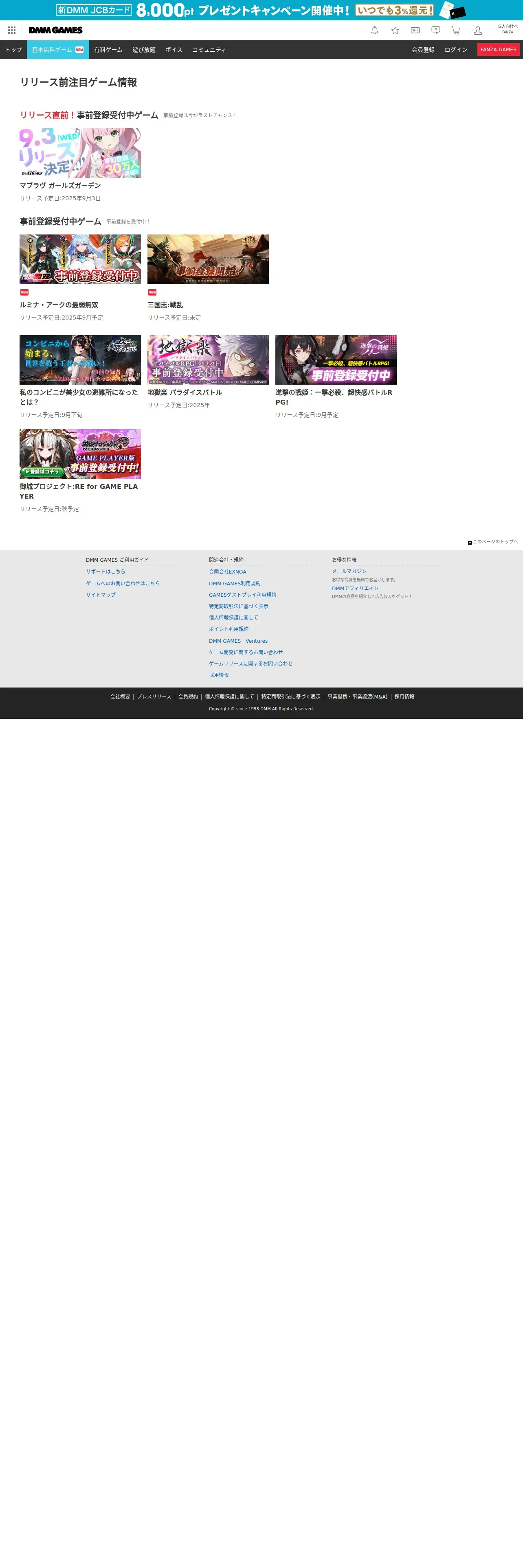Open 地獄楽 パラダイスバトル banner thumbnail
The image size is (523, 1568).
(x=208, y=360)
